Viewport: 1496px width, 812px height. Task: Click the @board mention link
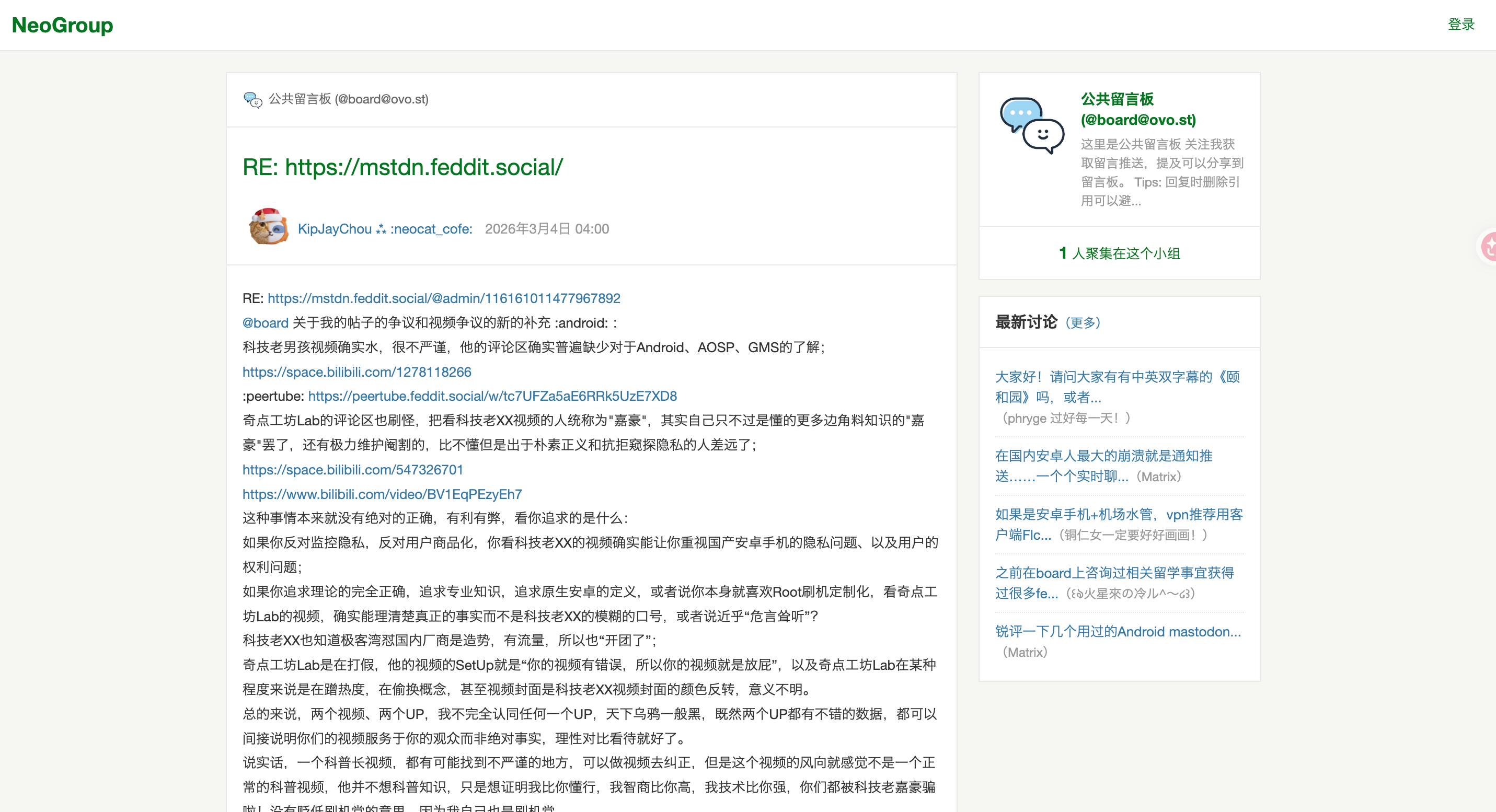click(265, 323)
